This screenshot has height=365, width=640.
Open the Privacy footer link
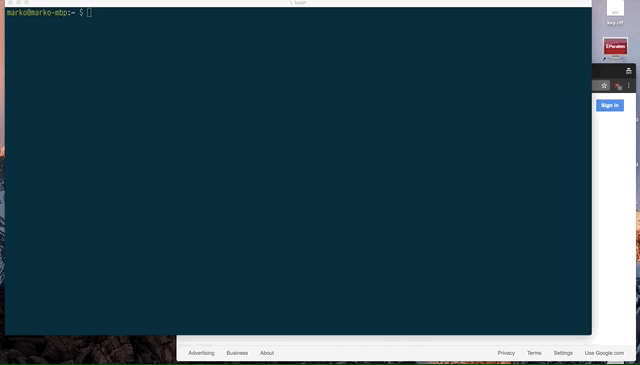pyautogui.click(x=506, y=353)
